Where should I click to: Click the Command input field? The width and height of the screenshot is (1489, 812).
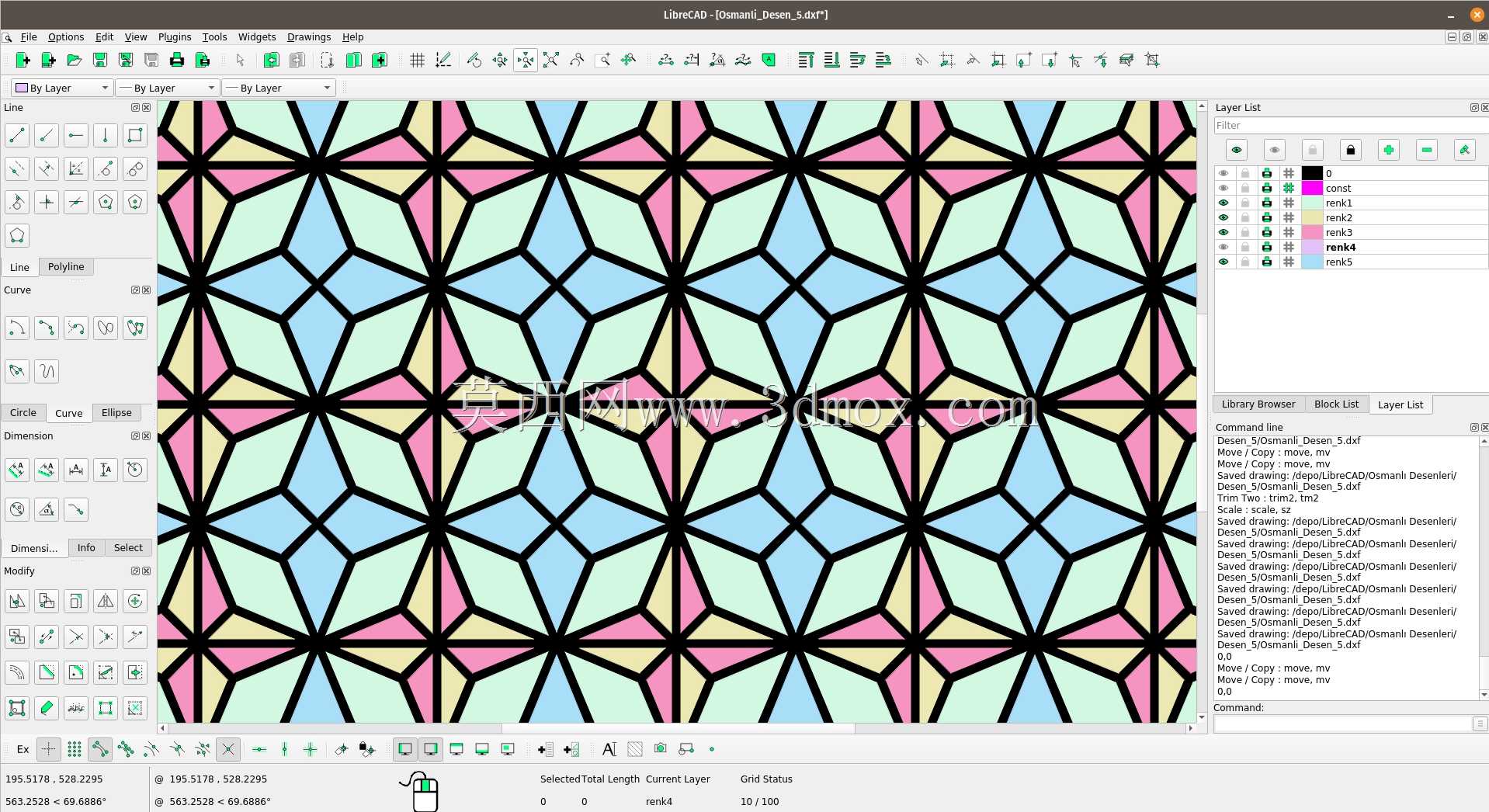[x=1343, y=724]
